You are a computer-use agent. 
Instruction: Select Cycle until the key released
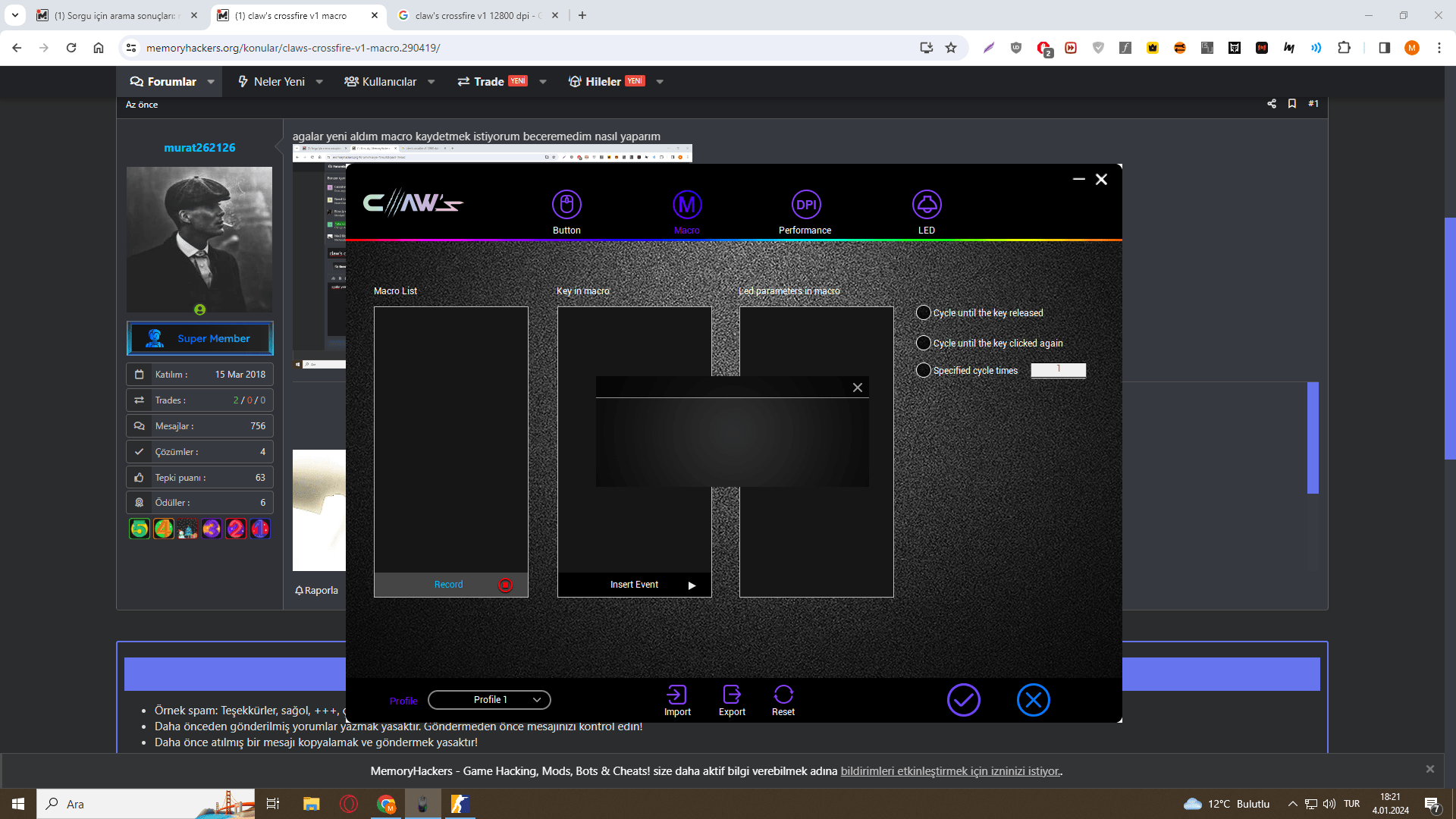pyautogui.click(x=923, y=312)
